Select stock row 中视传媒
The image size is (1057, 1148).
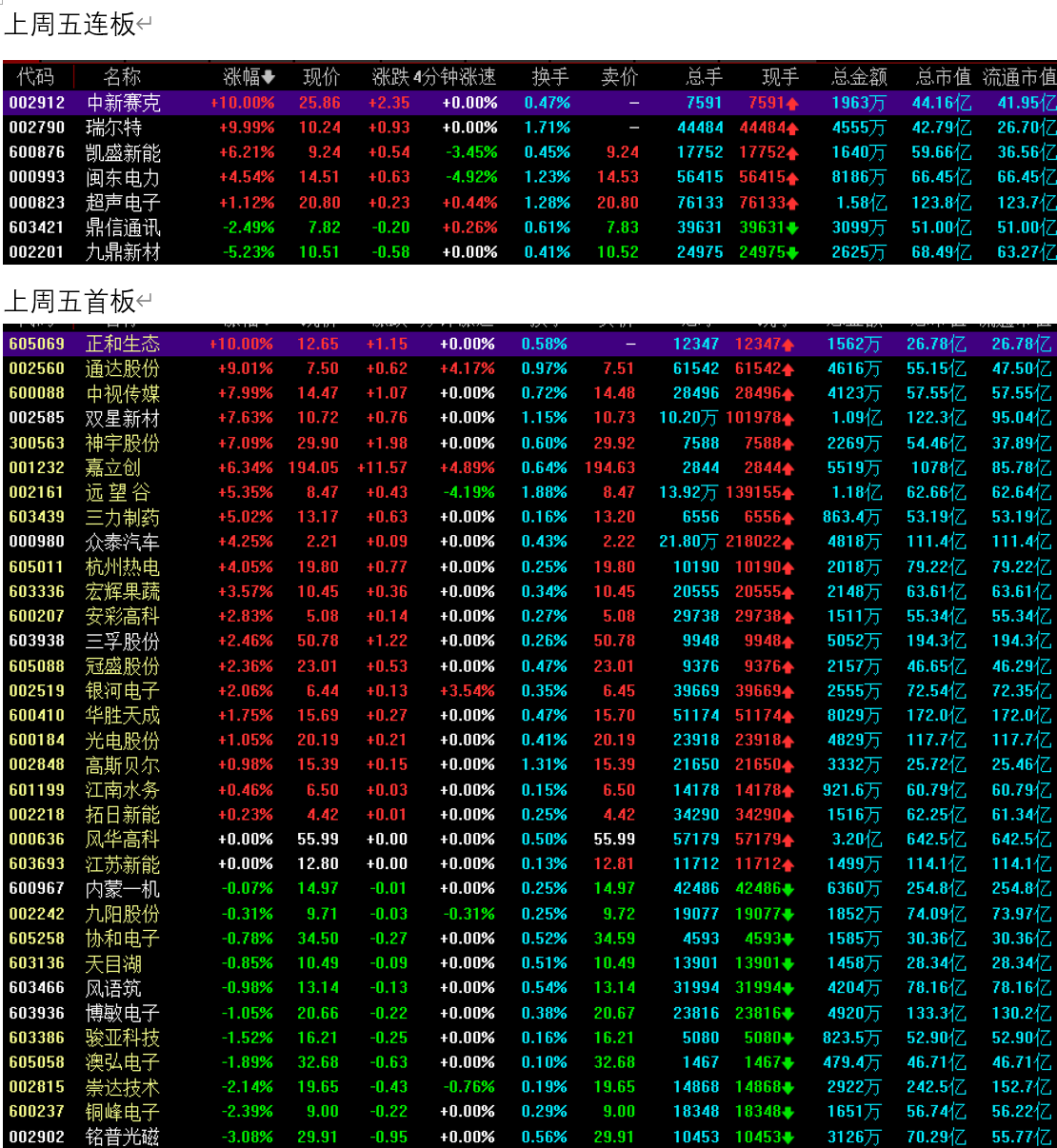529,393
